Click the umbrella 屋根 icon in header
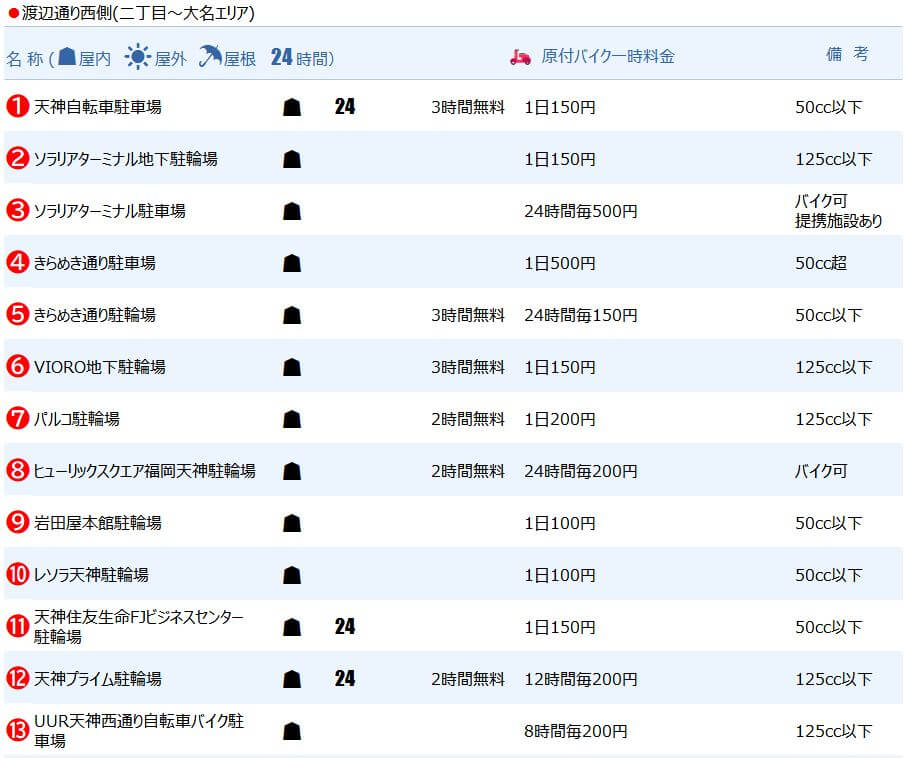This screenshot has height=758, width=905. pyautogui.click(x=210, y=56)
